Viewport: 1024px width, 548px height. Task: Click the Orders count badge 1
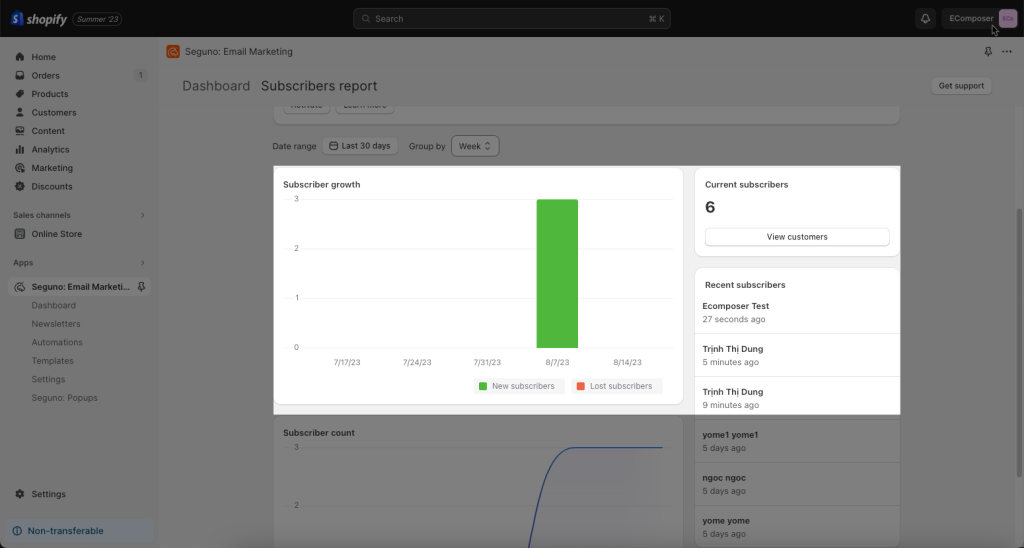pyautogui.click(x=140, y=75)
